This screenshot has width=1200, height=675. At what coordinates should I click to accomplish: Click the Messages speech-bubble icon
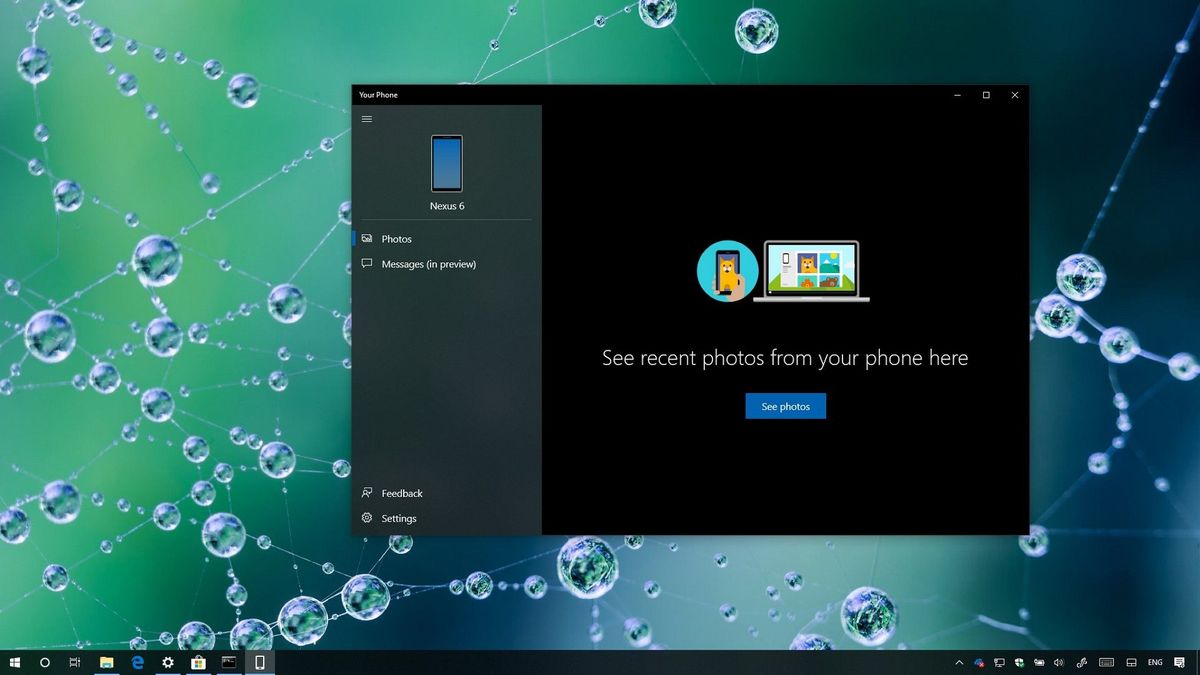coord(367,264)
